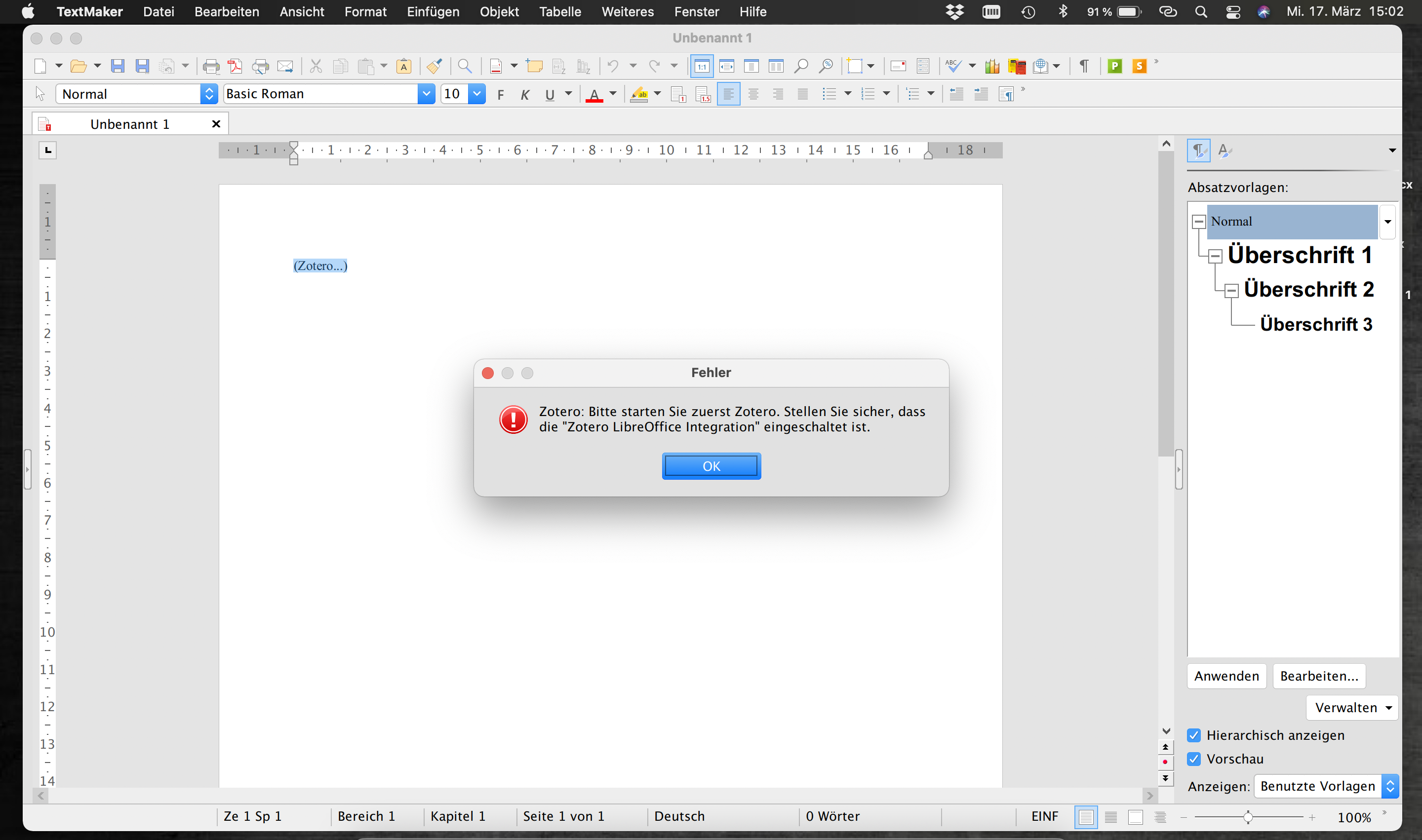Image resolution: width=1422 pixels, height=840 pixels.
Task: Switch to character styles tab in sidebar
Action: [1224, 150]
